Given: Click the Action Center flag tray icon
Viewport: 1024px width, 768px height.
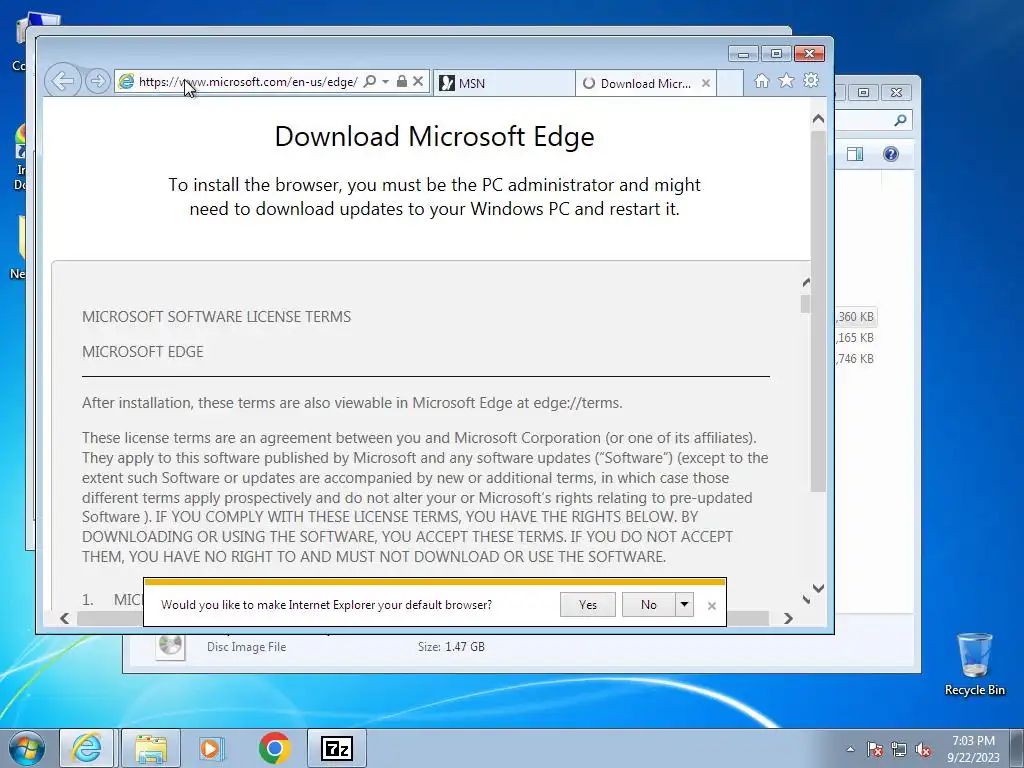Looking at the screenshot, I should [x=875, y=749].
